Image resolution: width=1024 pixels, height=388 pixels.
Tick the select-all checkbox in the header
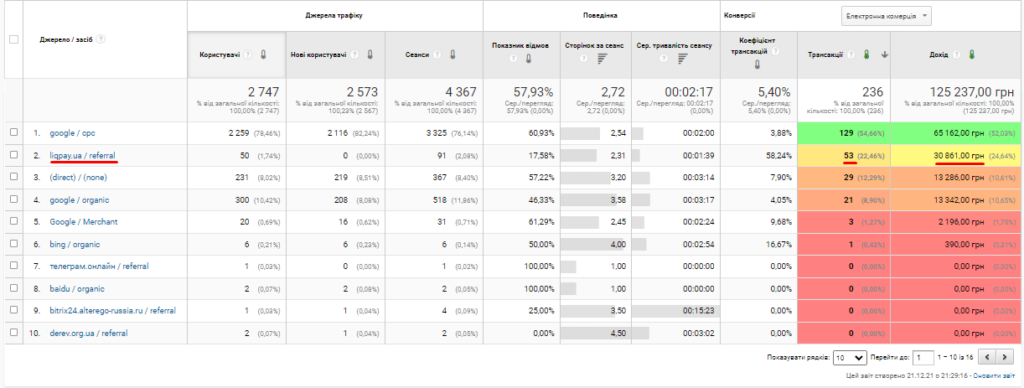click(x=14, y=40)
